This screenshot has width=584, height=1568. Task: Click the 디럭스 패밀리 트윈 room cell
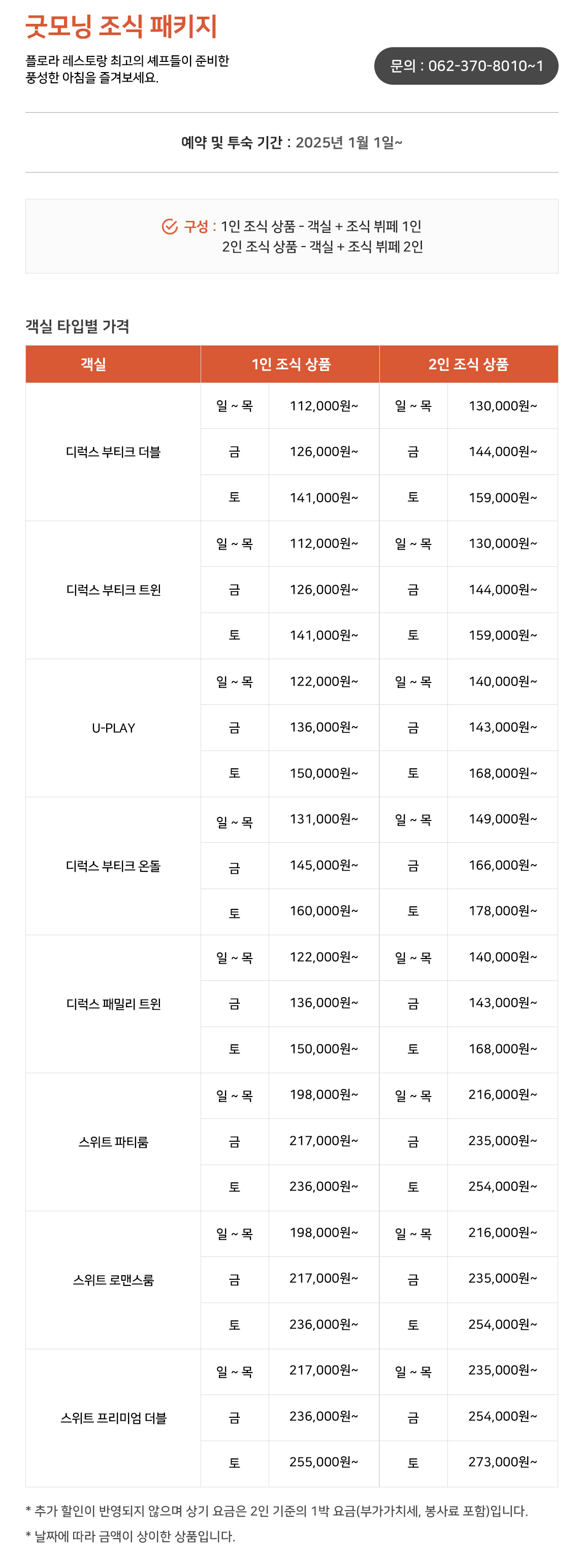click(x=113, y=1004)
